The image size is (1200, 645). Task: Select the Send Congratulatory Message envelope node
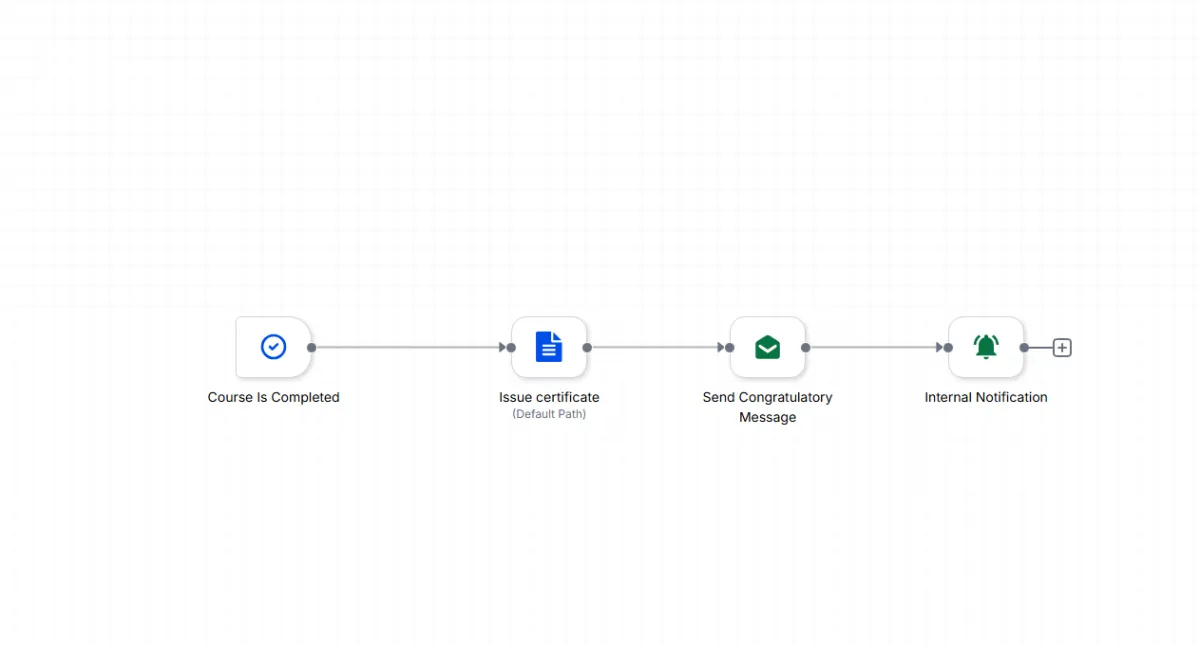point(767,347)
